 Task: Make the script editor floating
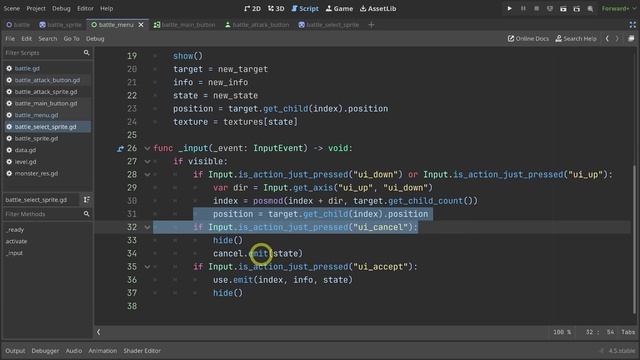point(631,39)
